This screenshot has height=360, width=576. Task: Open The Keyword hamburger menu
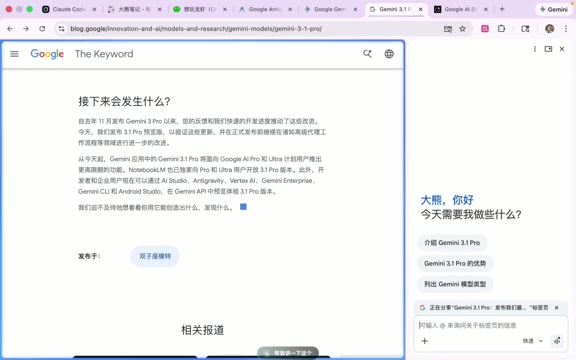pos(14,54)
